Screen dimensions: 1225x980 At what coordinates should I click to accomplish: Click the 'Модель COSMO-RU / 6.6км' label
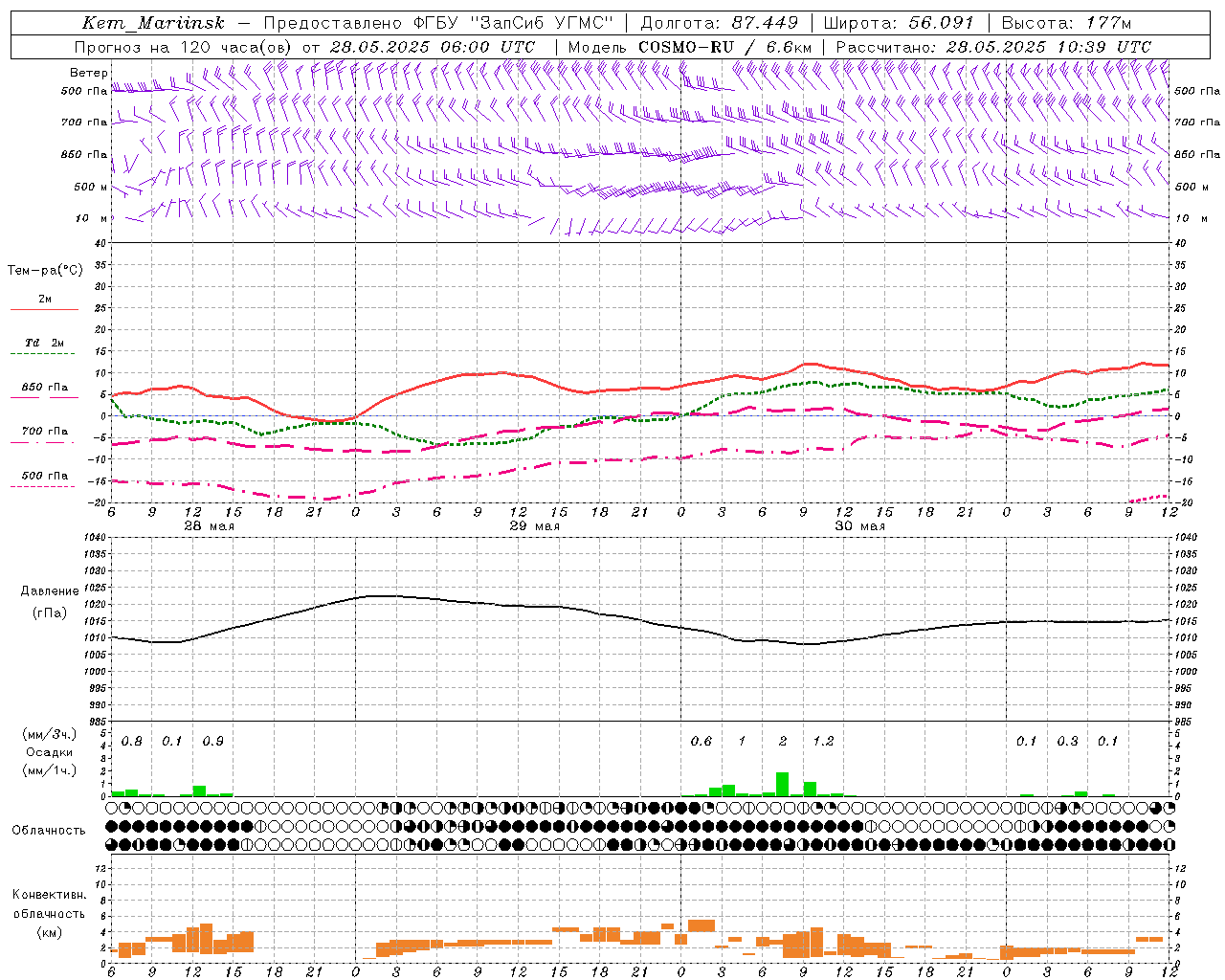690,47
